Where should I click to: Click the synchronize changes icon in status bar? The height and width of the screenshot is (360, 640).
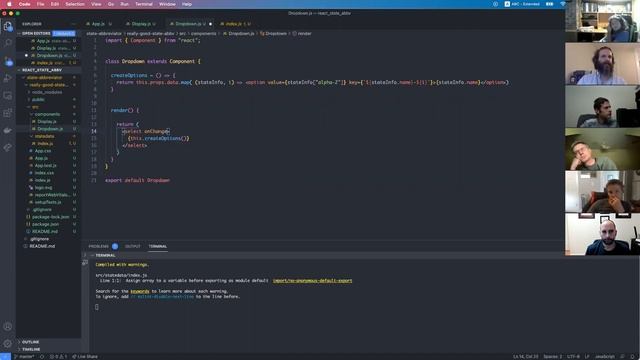(42, 357)
